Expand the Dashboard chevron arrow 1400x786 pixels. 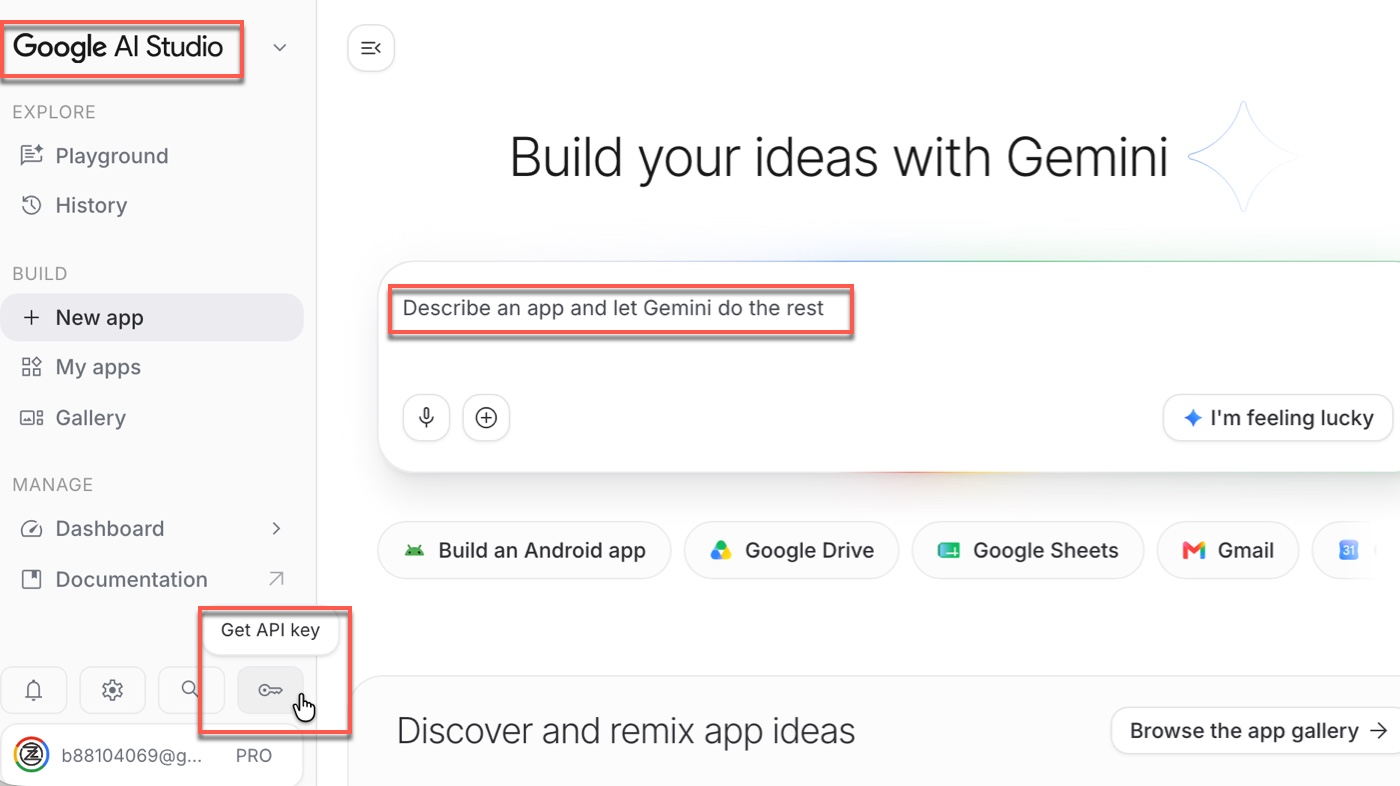pos(277,529)
